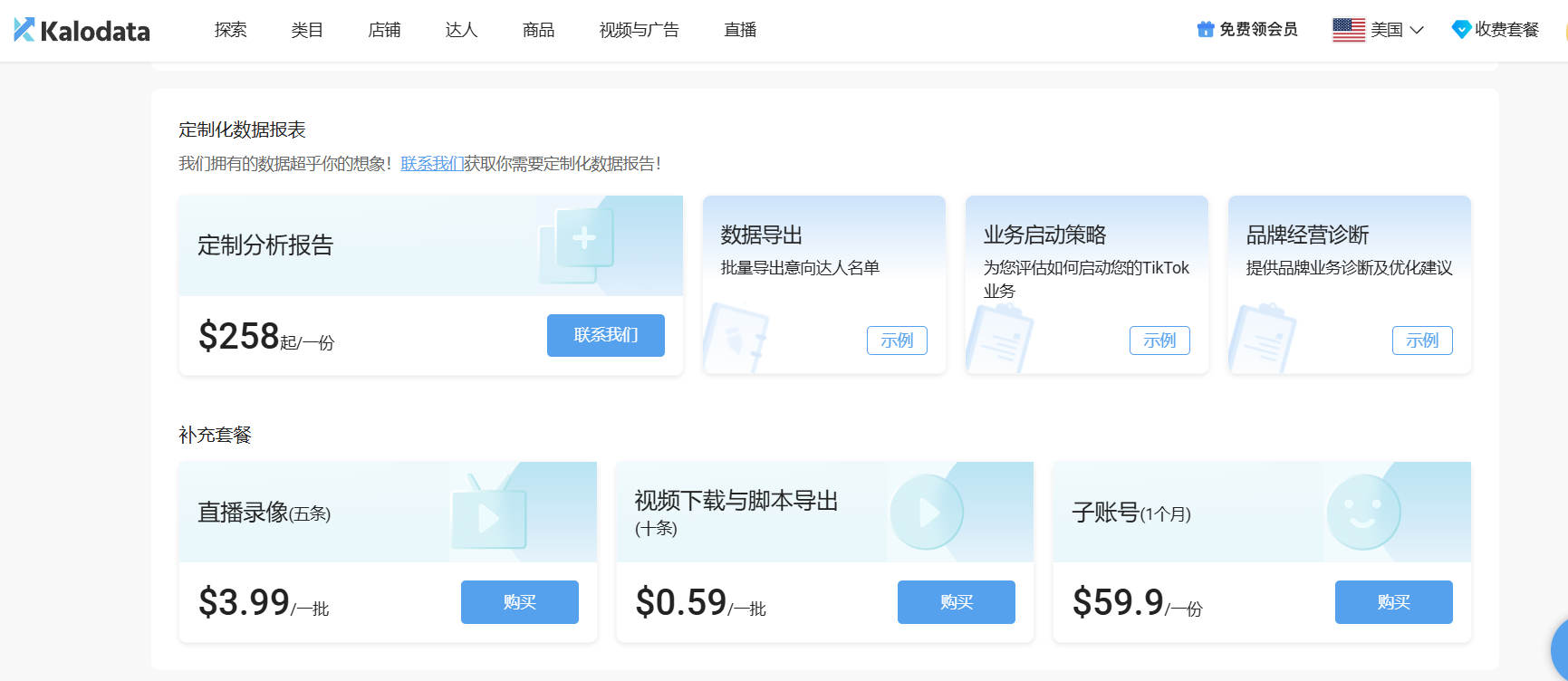Click the $258 price text
Screen dimensions: 1568x681
(x=239, y=336)
